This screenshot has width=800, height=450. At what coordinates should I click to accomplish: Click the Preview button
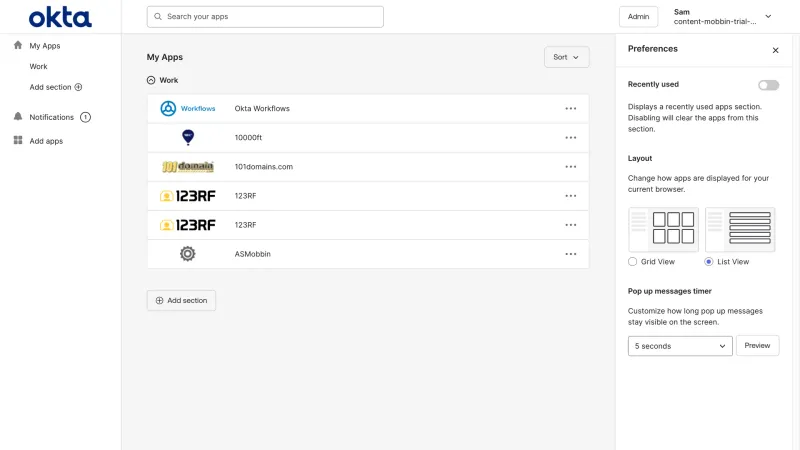pos(757,345)
